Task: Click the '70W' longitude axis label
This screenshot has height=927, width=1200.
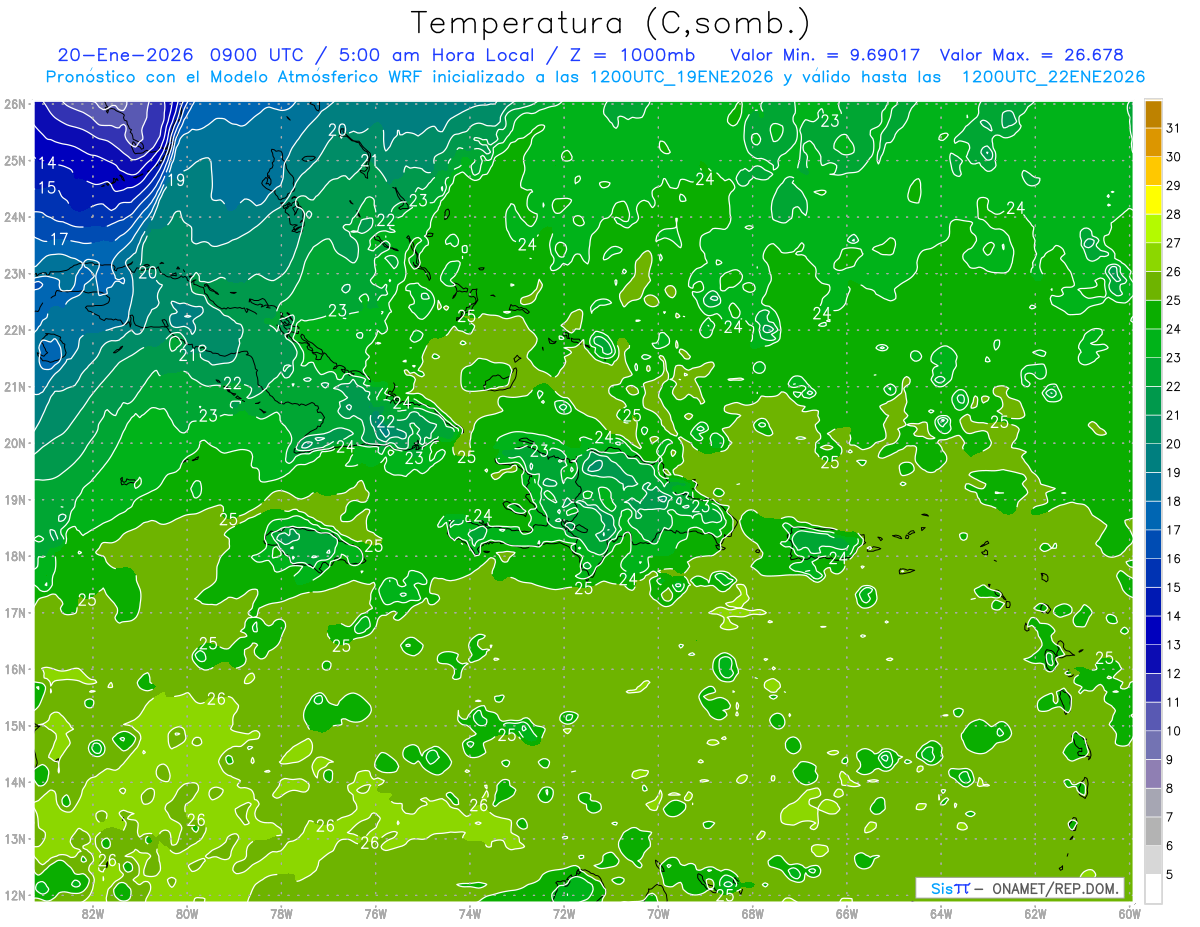Action: pos(658,913)
